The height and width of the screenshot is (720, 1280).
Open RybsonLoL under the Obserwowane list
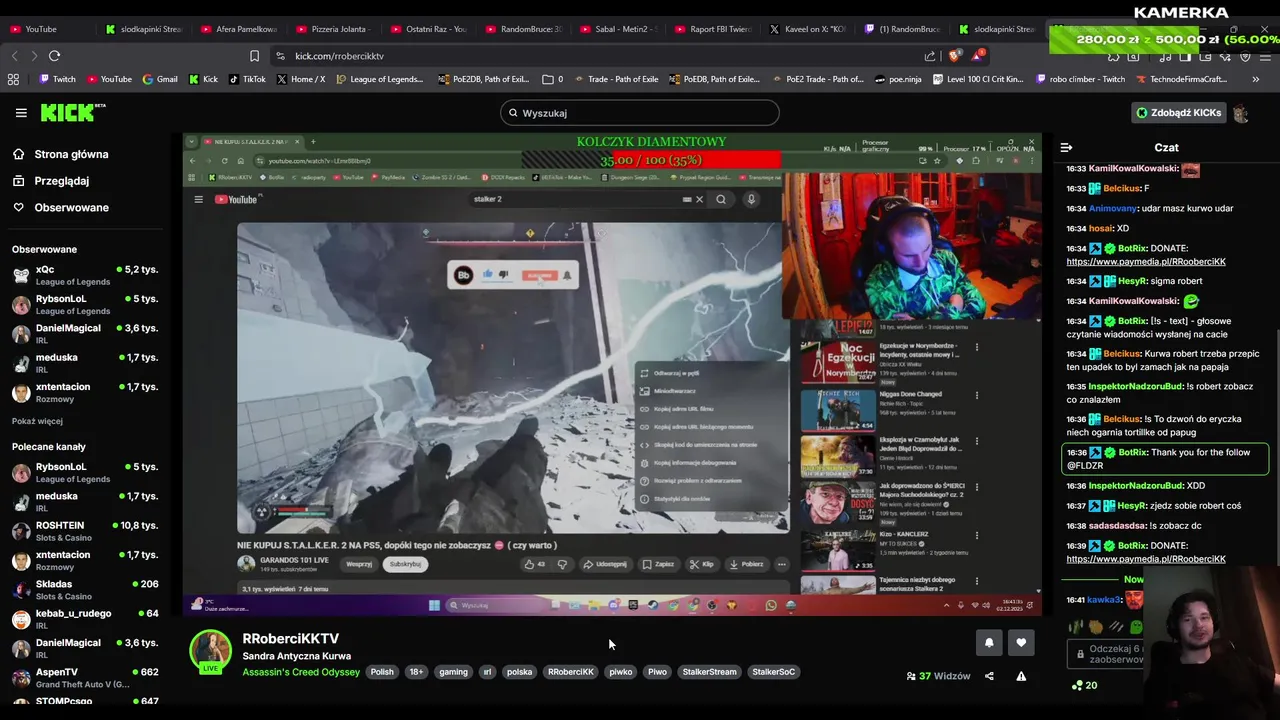pyautogui.click(x=86, y=304)
